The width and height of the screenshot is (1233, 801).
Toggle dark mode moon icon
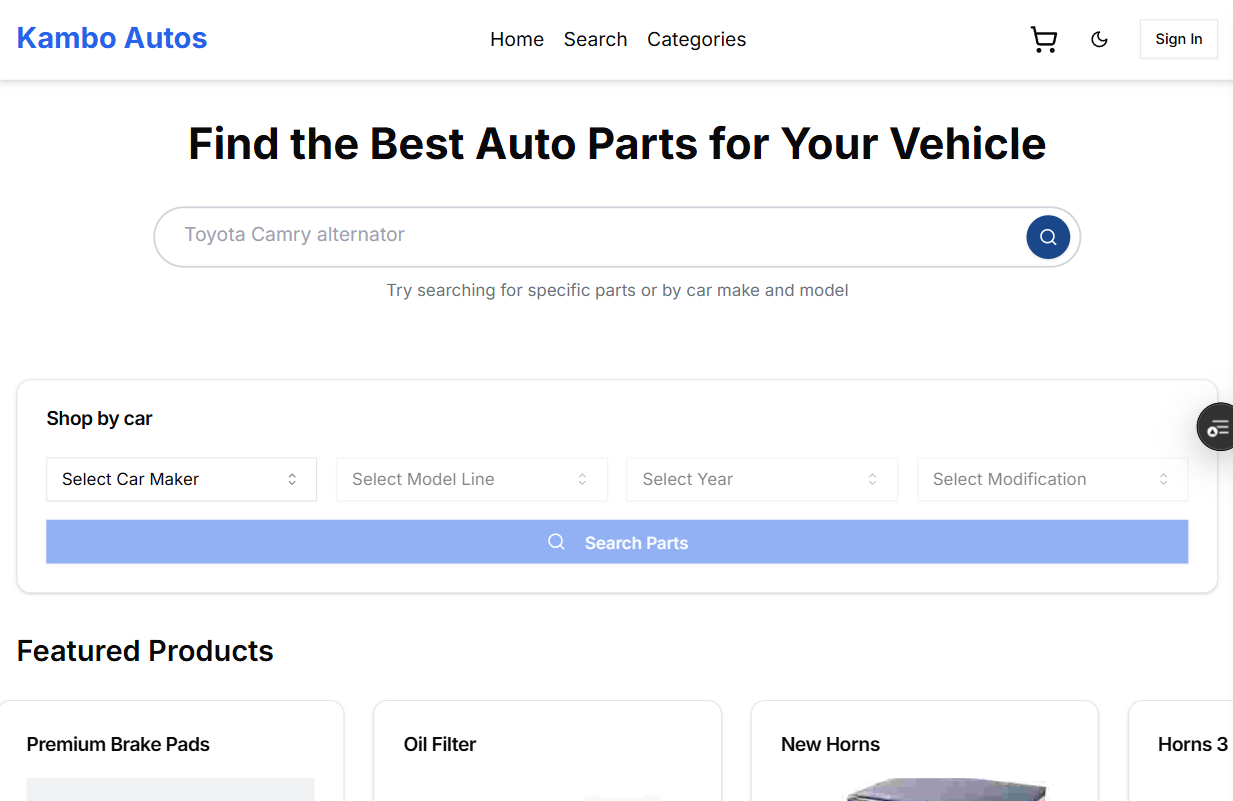1099,40
